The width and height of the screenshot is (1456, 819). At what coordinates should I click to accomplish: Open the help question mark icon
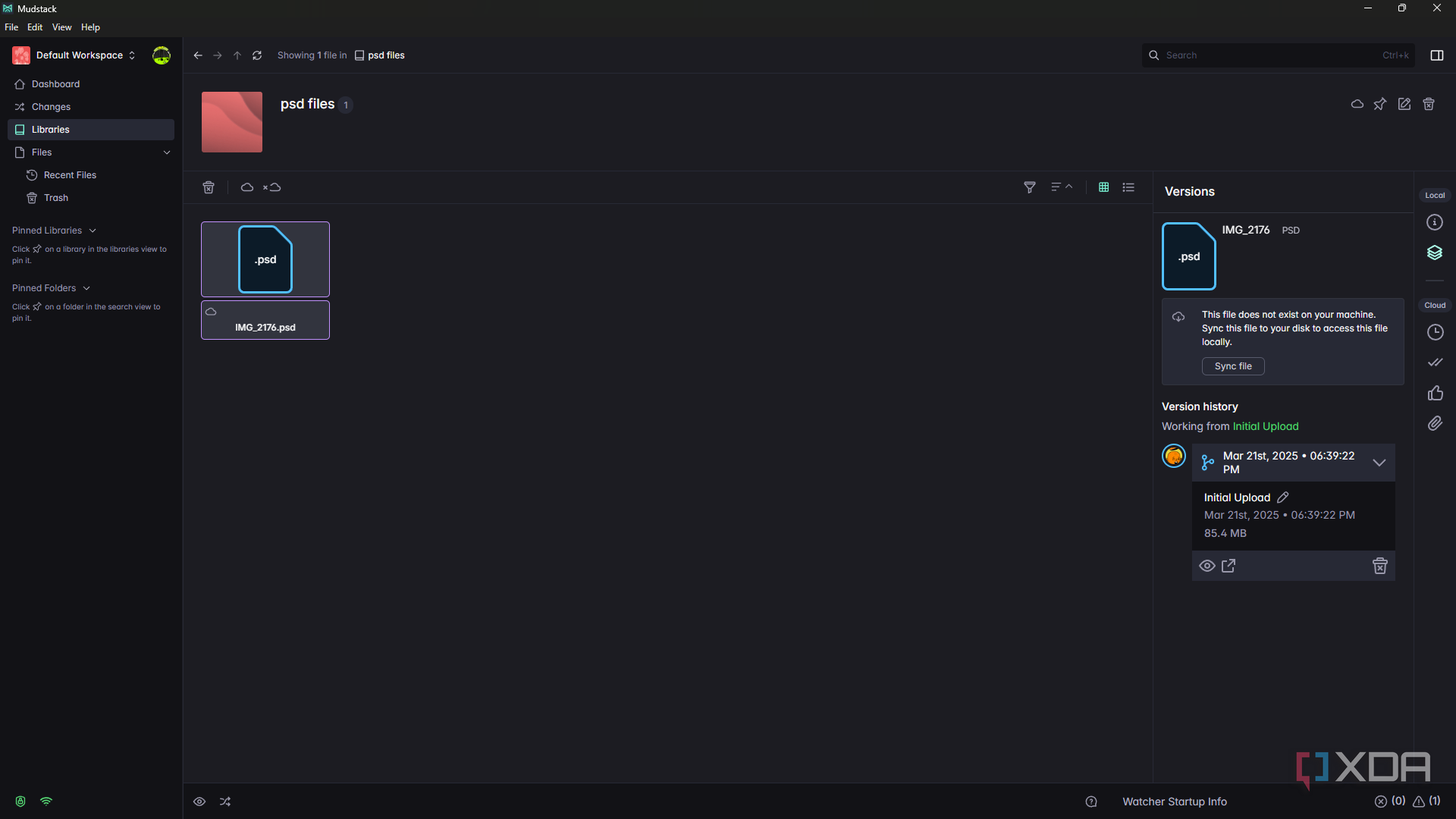coord(1091,802)
